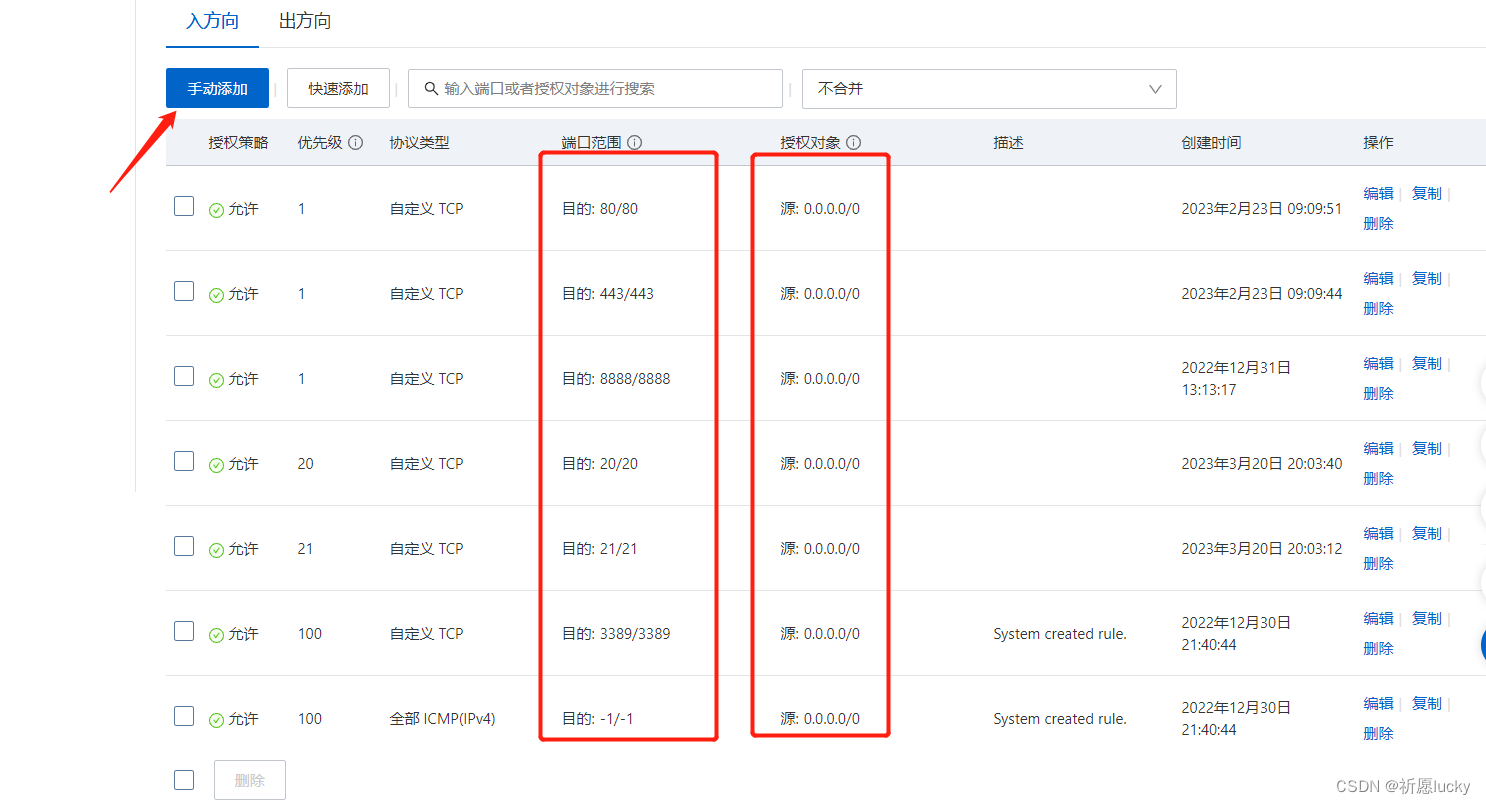Select checkbox for port 21/21 rule
This screenshot has width=1486, height=805.
click(x=184, y=546)
